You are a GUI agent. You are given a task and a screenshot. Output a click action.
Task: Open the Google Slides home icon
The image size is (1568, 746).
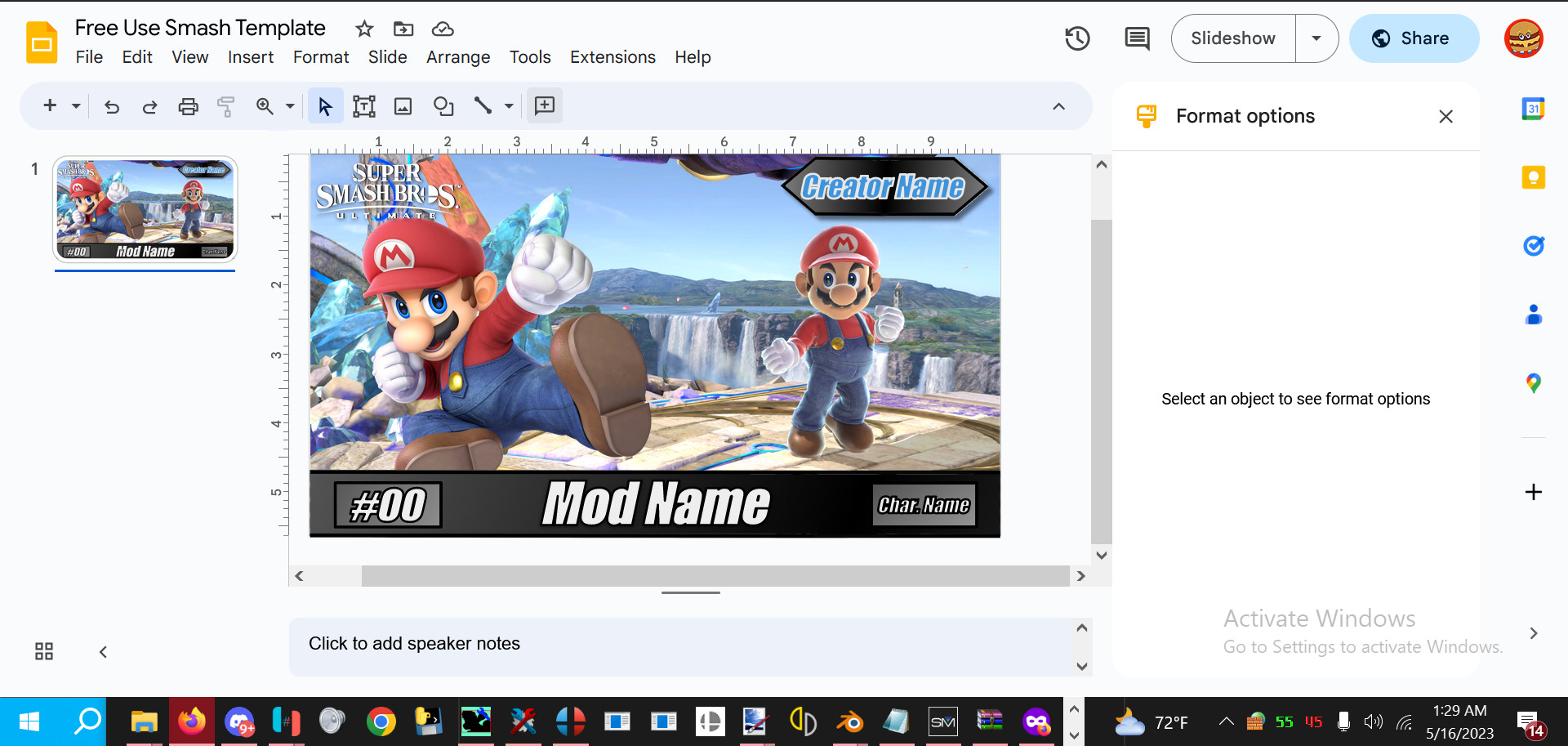[x=42, y=42]
